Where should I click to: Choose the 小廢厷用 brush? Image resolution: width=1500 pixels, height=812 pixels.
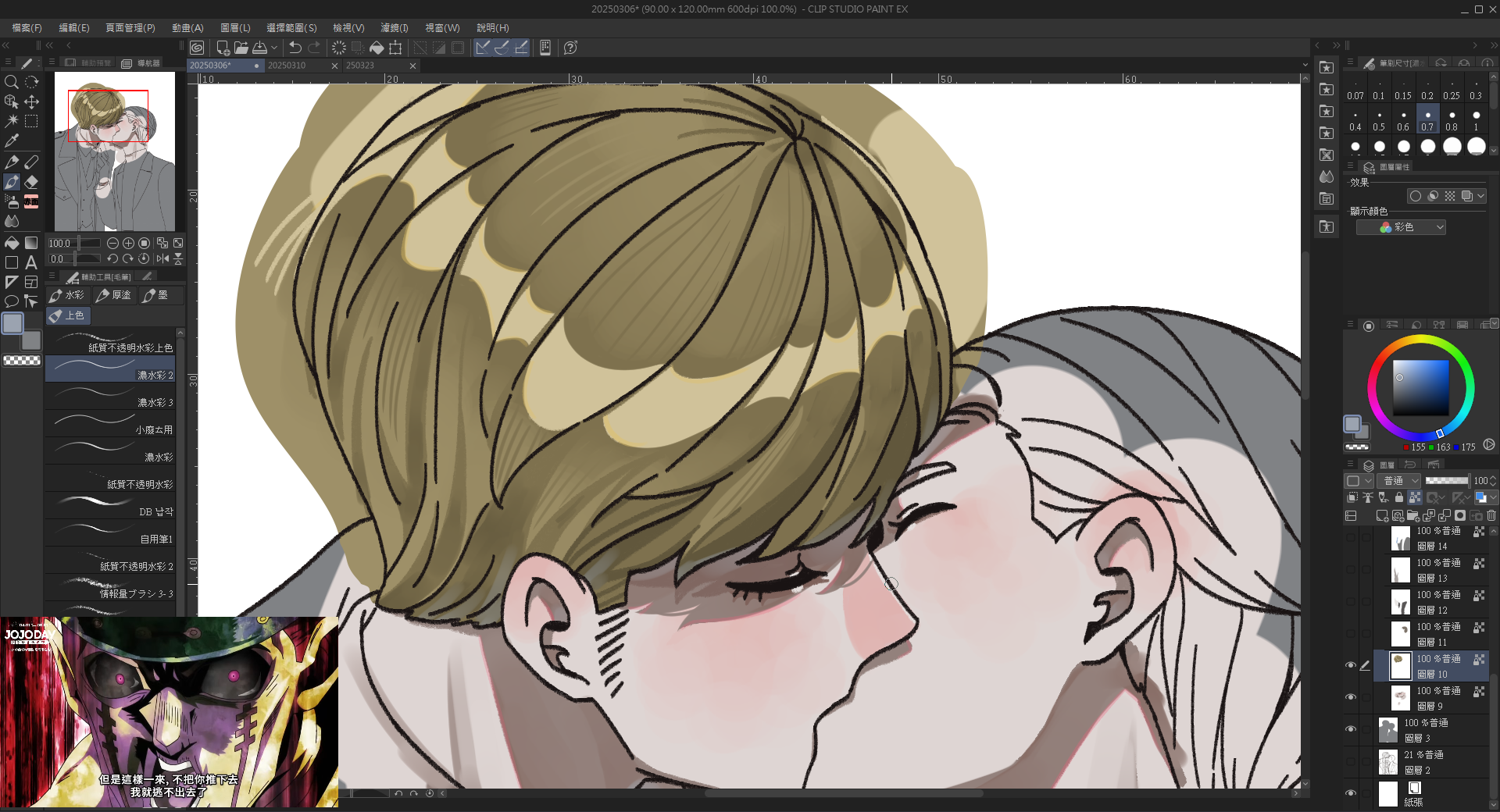110,424
